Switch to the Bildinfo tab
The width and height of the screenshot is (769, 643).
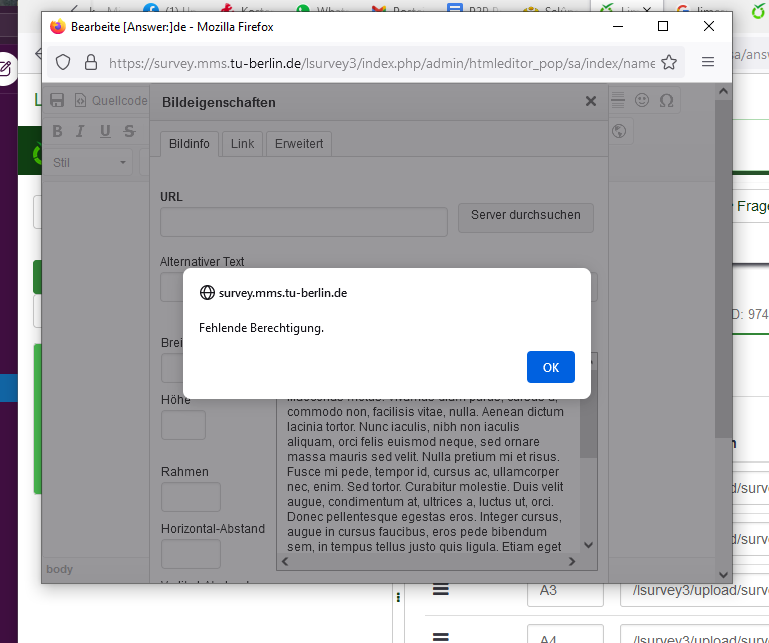(189, 144)
